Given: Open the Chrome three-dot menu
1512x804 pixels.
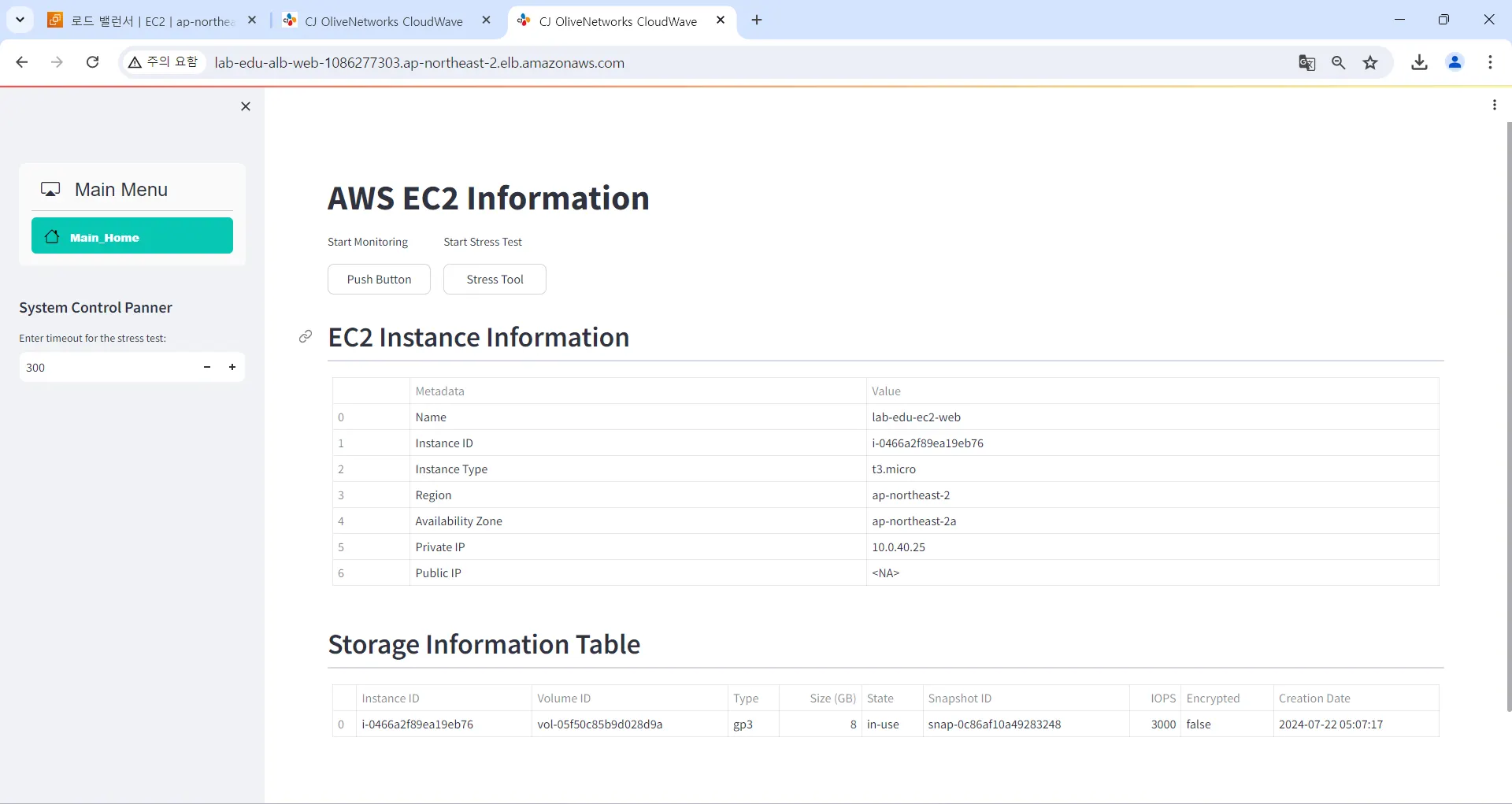Looking at the screenshot, I should [x=1490, y=62].
